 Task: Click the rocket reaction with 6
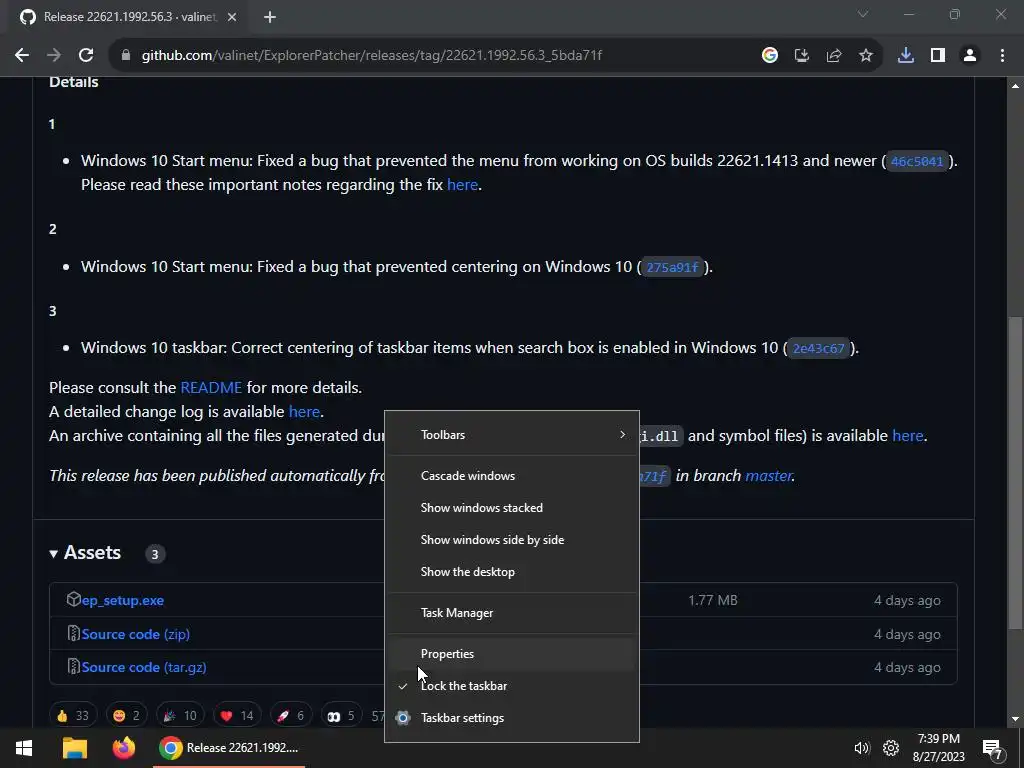point(291,716)
